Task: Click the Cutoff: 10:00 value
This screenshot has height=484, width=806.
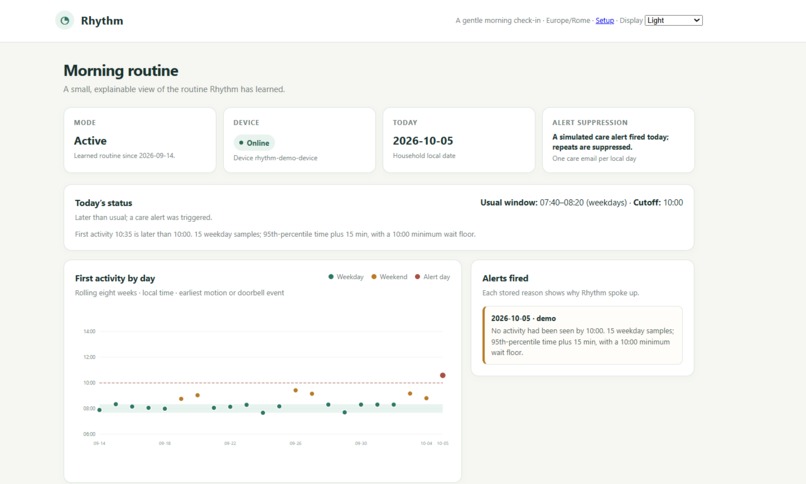Action: coord(658,202)
